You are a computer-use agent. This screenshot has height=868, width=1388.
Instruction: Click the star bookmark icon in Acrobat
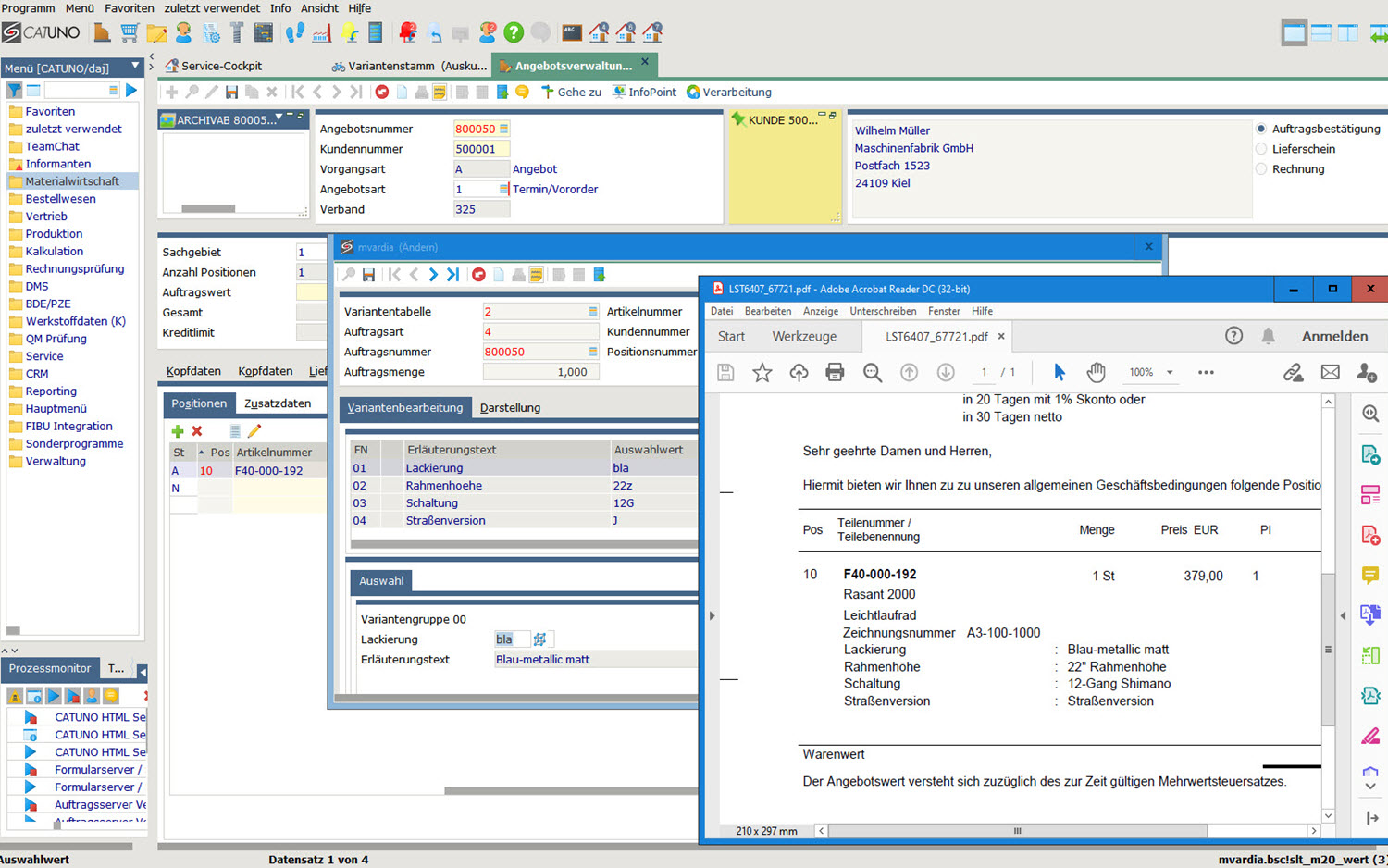pyautogui.click(x=762, y=372)
